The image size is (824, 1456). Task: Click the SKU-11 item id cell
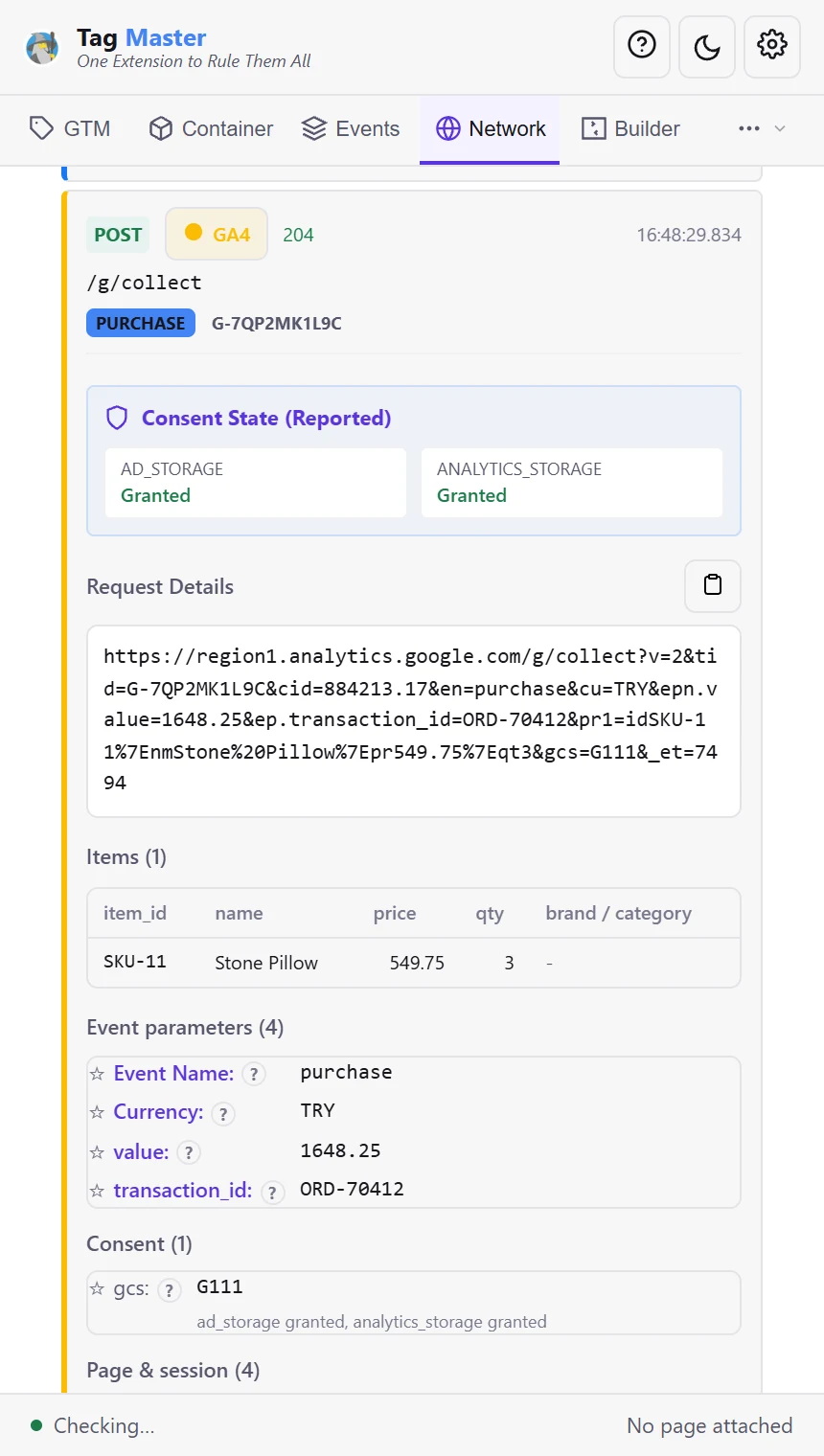(x=135, y=962)
